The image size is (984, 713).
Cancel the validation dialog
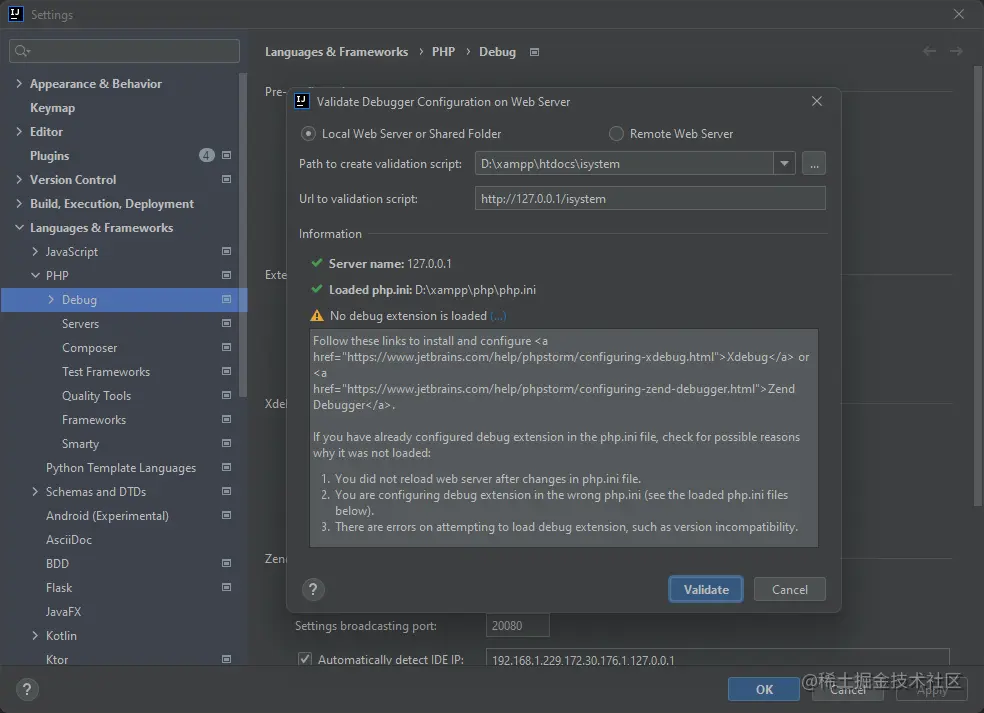click(x=789, y=589)
